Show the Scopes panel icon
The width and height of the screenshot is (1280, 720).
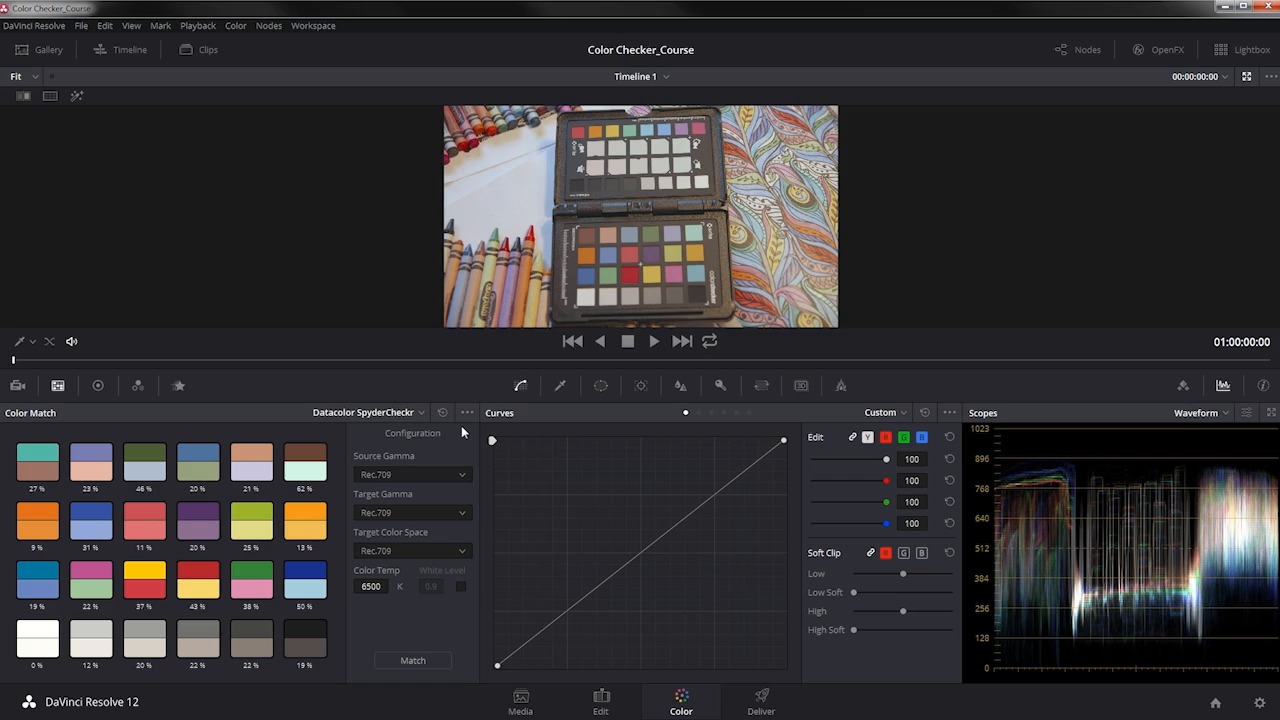coord(1223,386)
